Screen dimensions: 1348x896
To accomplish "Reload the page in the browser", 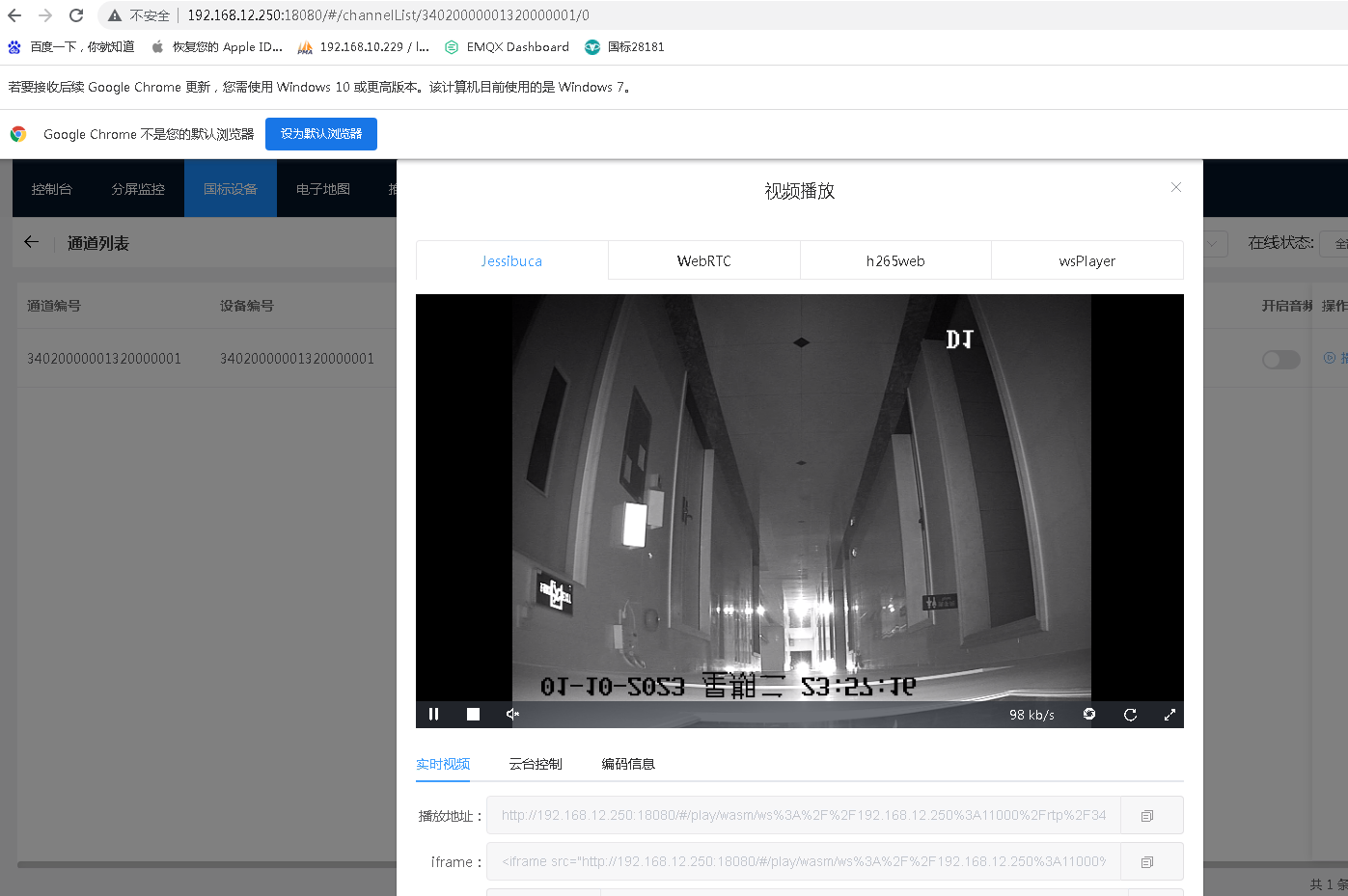I will tap(75, 15).
